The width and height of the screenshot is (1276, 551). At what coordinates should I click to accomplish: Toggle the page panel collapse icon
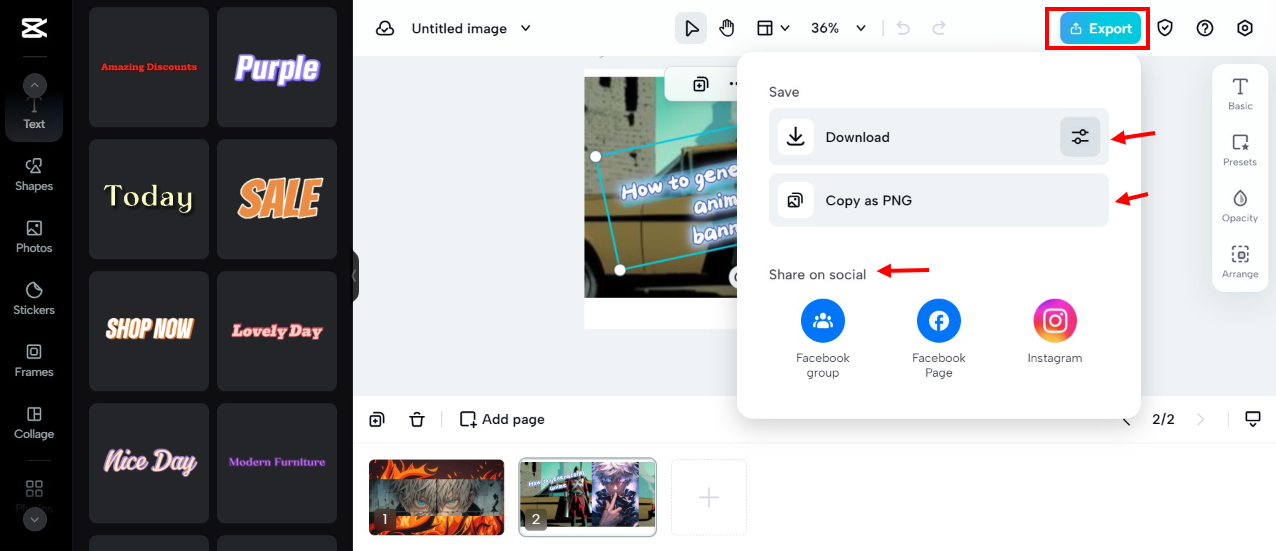[1253, 418]
